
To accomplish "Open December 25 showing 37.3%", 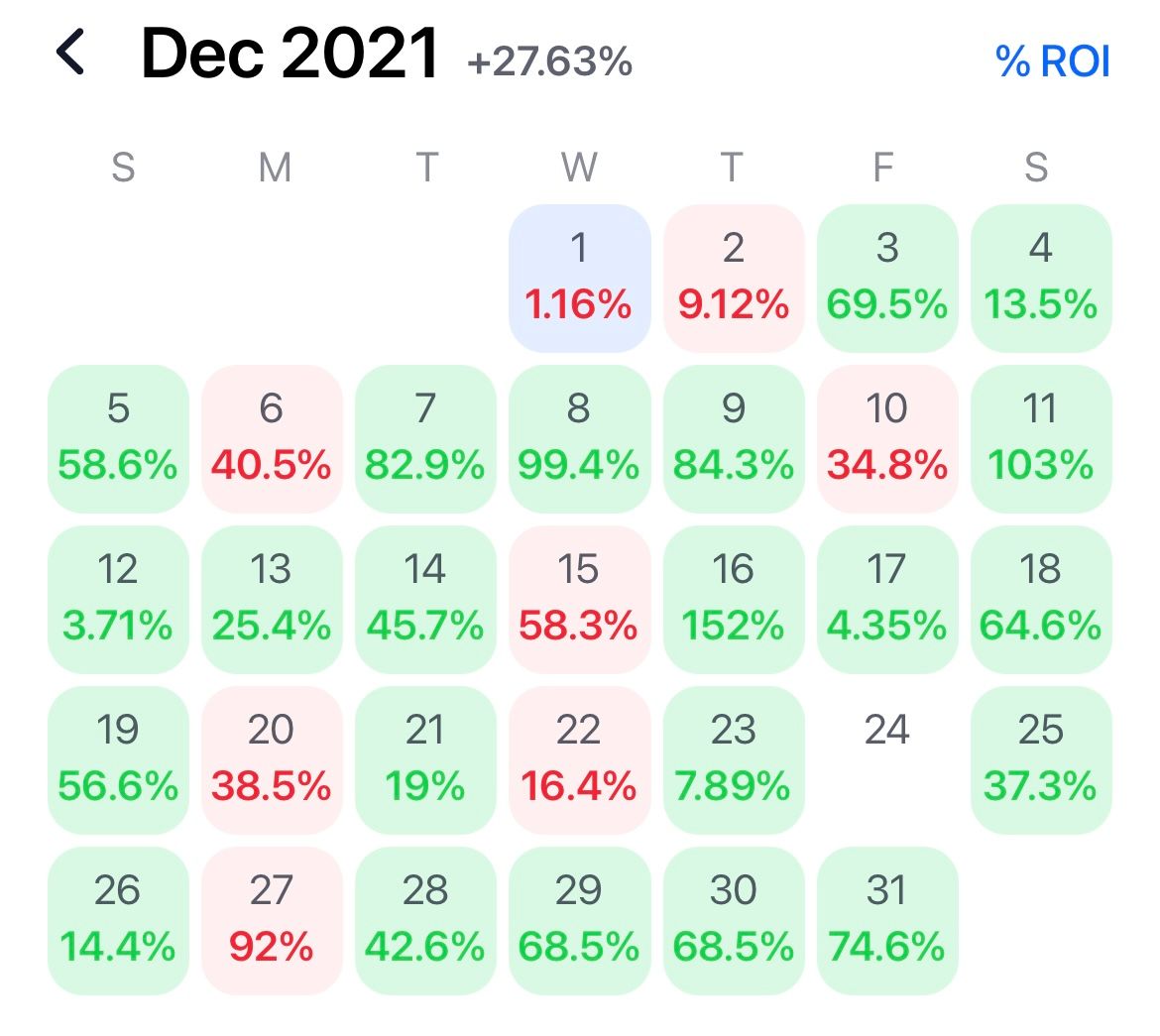I will pos(1041,760).
